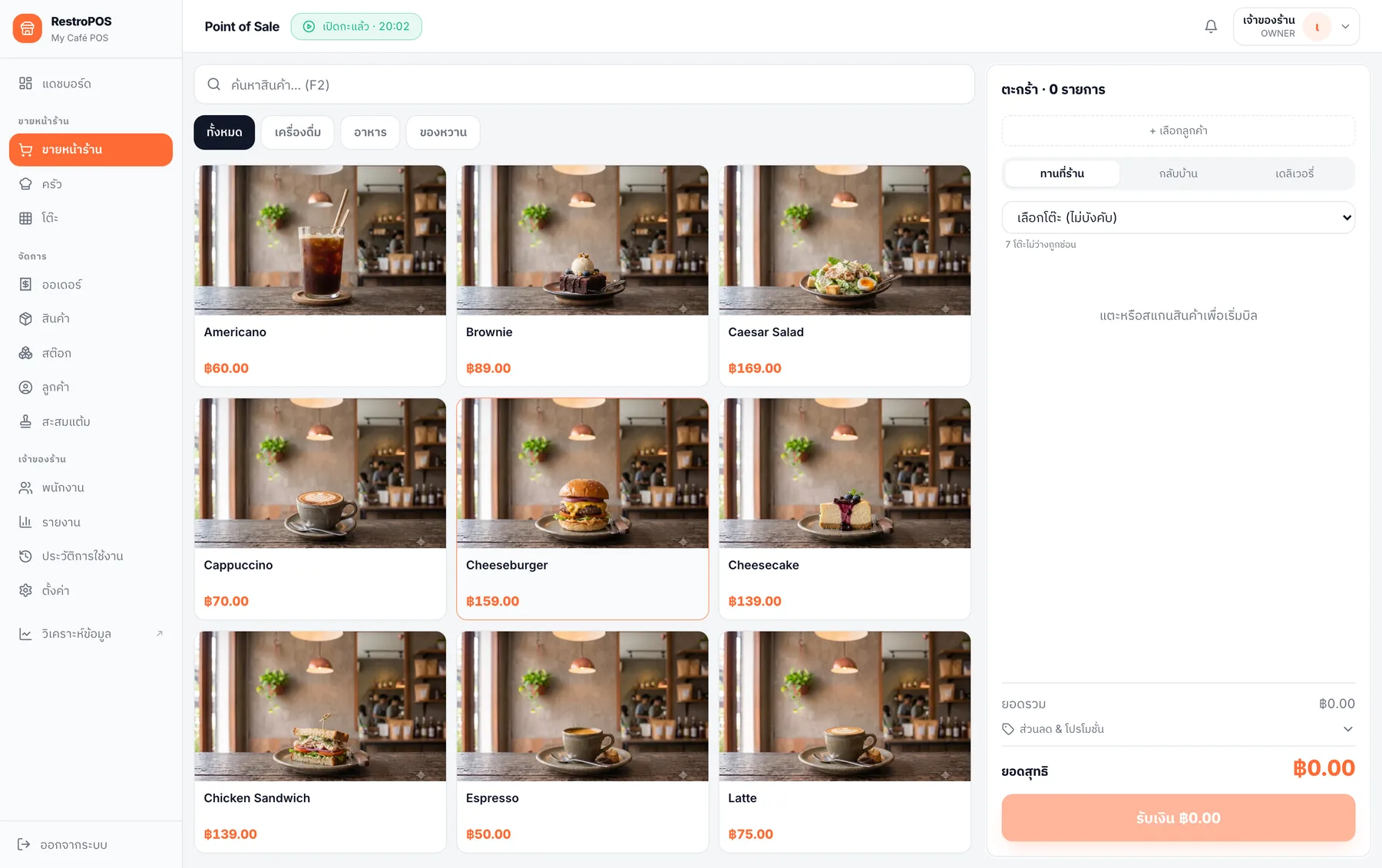The height and width of the screenshot is (868, 1382).
Task: Add Cheeseburger product to cart
Action: 582,509
